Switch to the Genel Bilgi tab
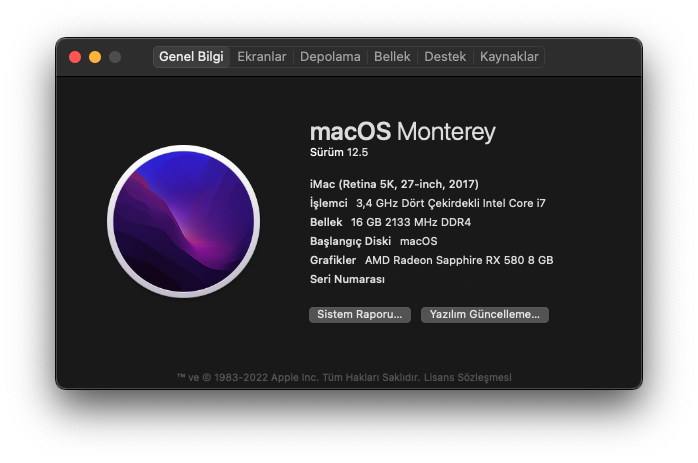This screenshot has width=698, height=463. point(191,57)
